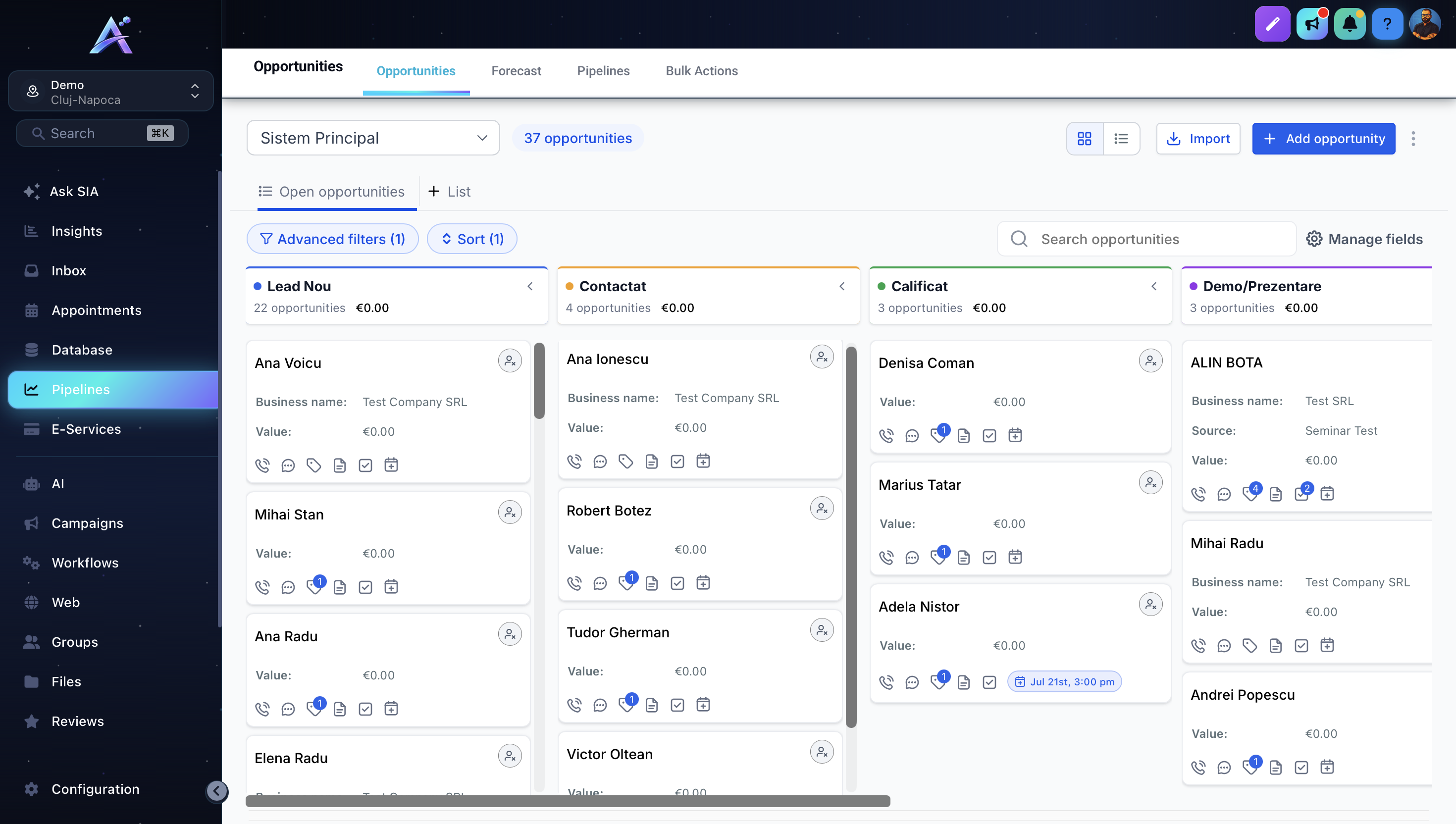
Task: Click phone icon on Robert Botez card
Action: pyautogui.click(x=574, y=583)
